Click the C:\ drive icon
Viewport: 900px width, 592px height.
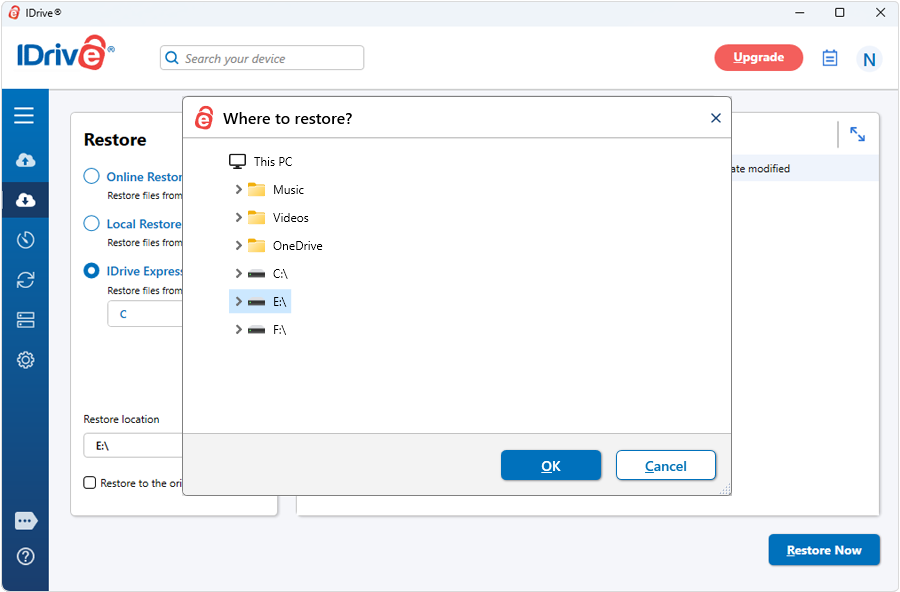coord(257,274)
